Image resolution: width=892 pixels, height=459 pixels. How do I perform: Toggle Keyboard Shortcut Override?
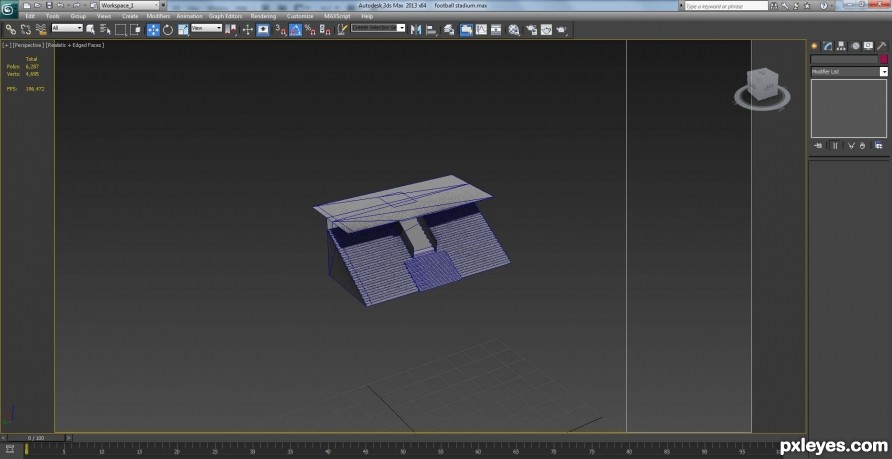point(263,30)
